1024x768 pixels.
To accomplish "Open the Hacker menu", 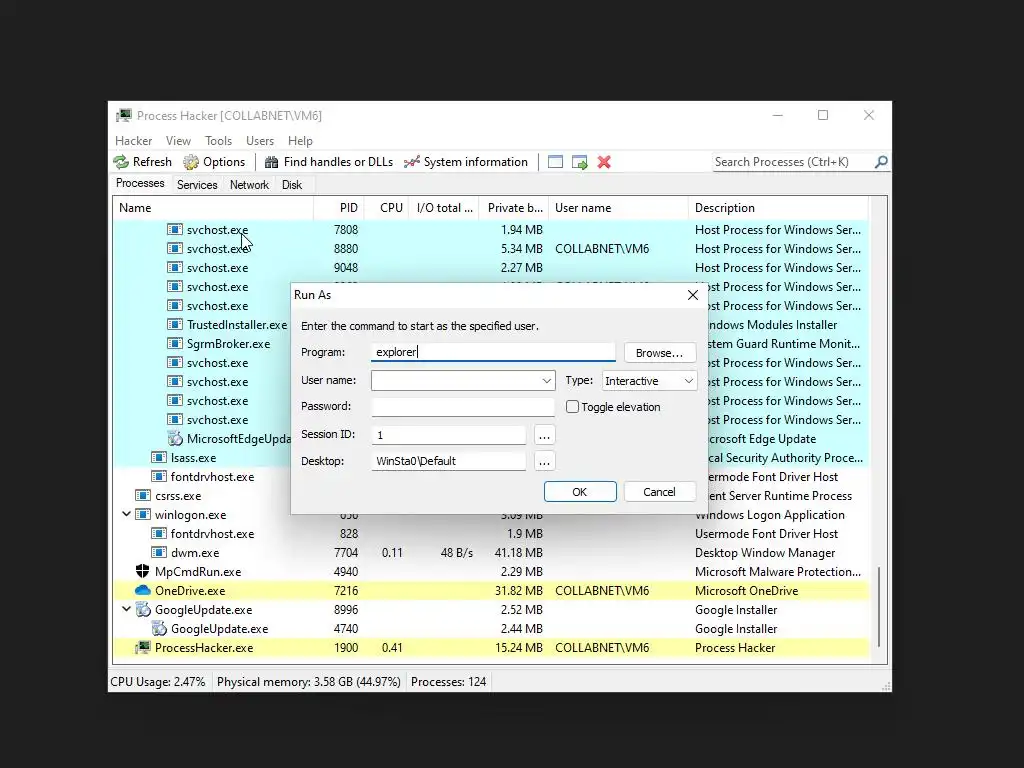I will point(133,141).
